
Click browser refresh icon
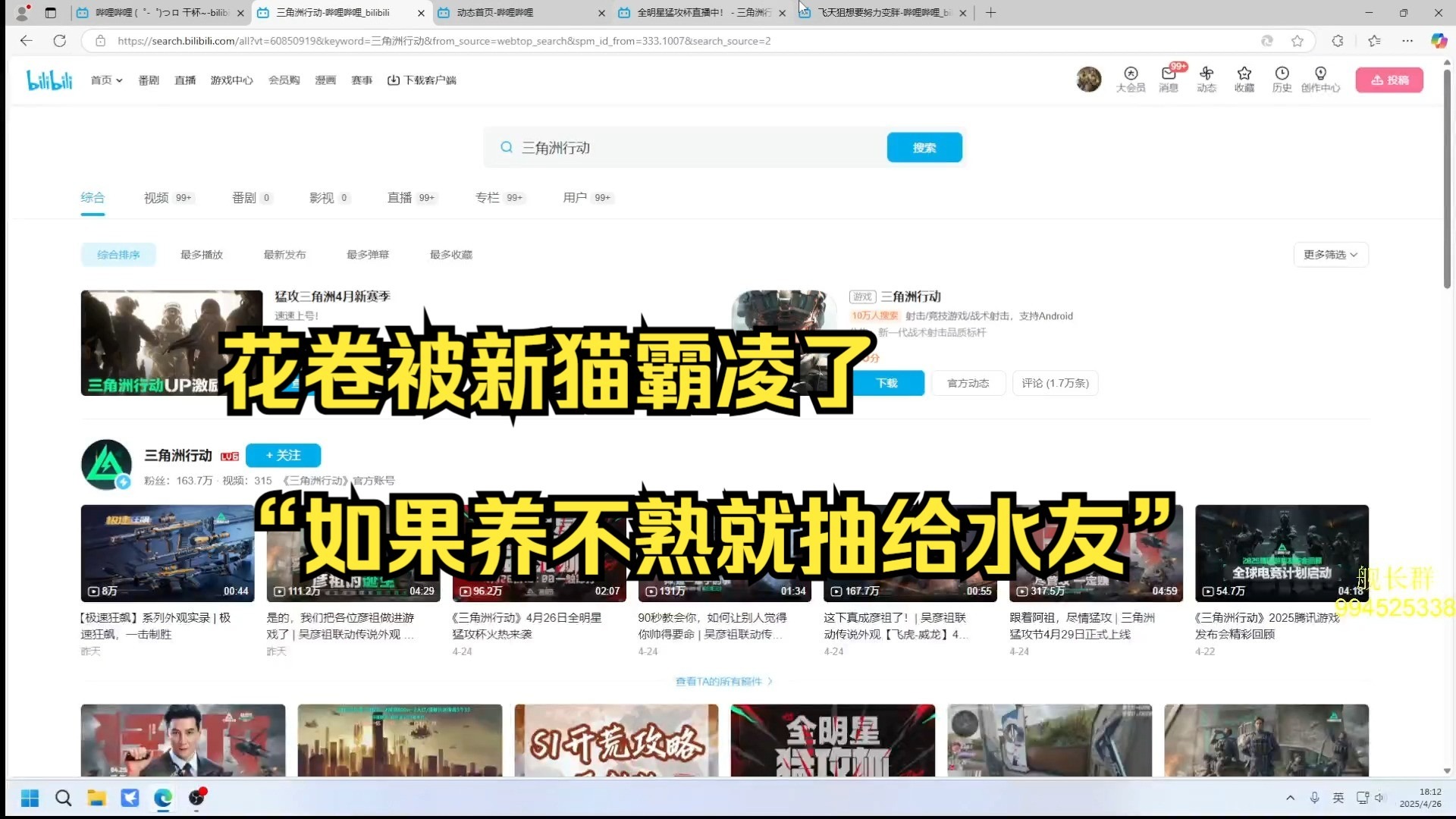60,41
